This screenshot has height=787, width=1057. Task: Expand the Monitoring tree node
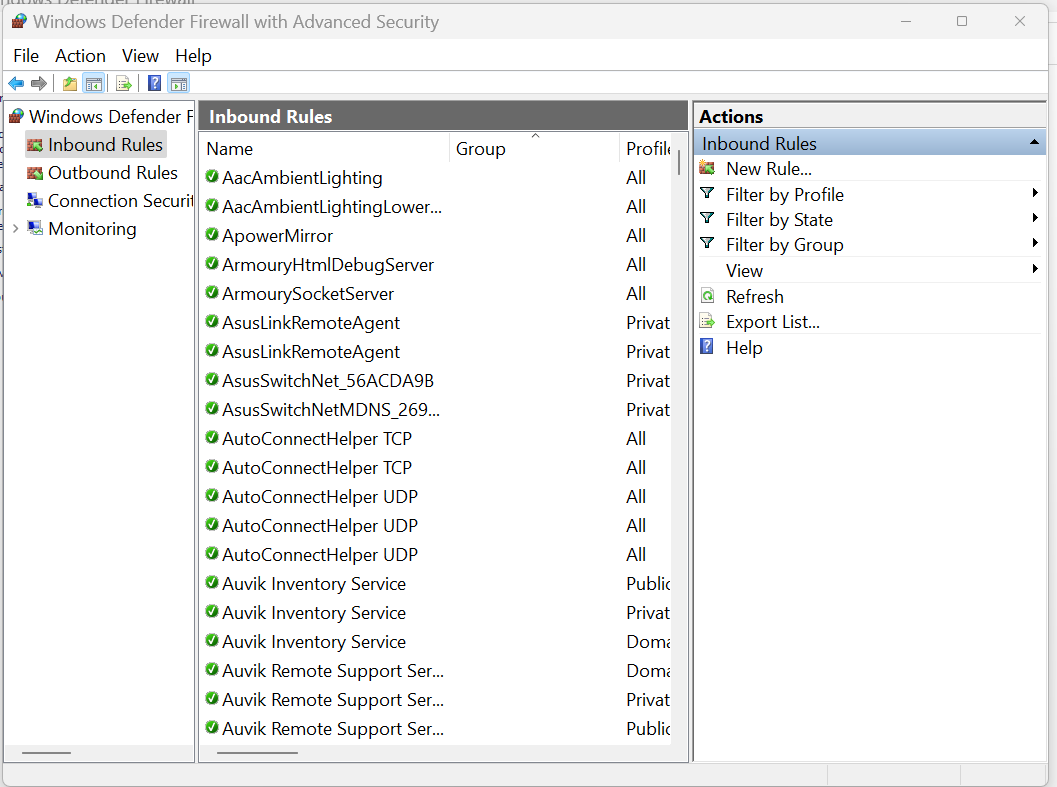click(x=16, y=229)
